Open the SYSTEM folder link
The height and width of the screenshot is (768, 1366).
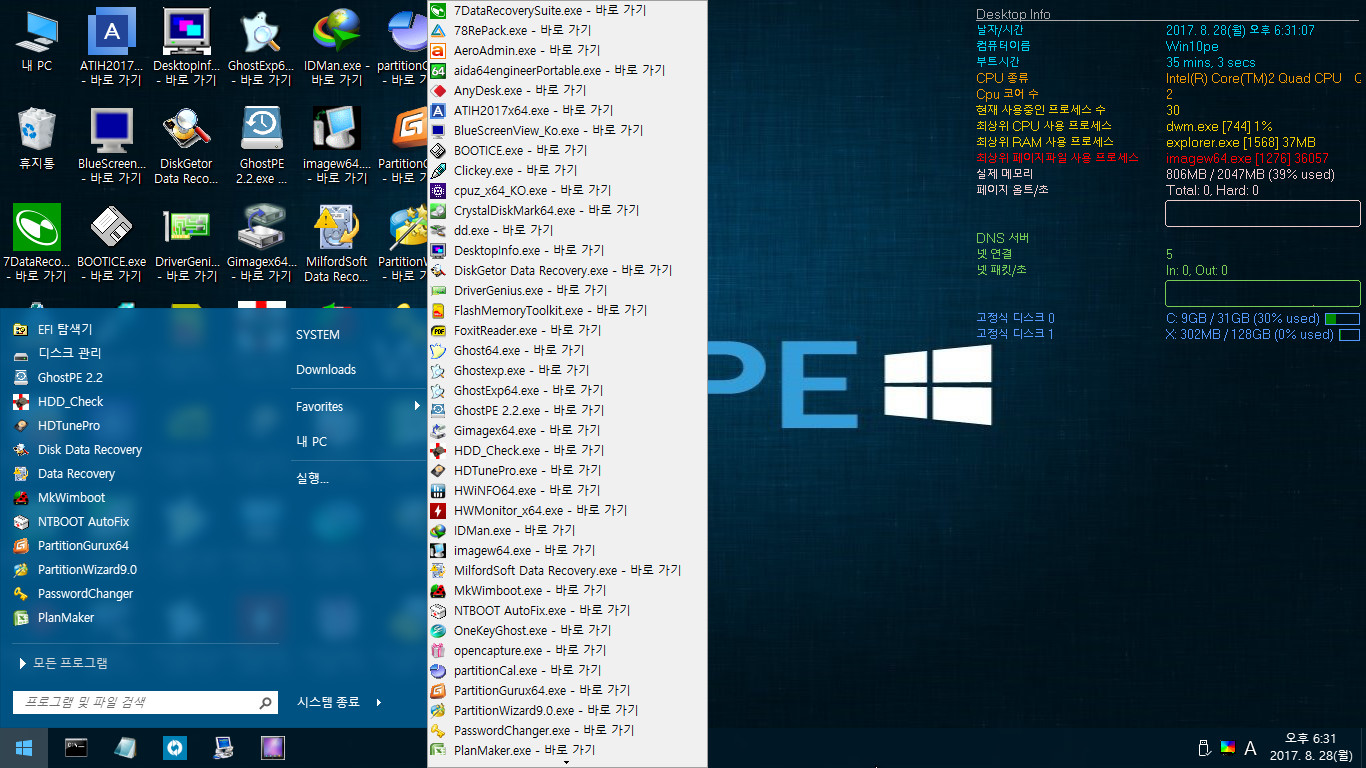coord(318,335)
